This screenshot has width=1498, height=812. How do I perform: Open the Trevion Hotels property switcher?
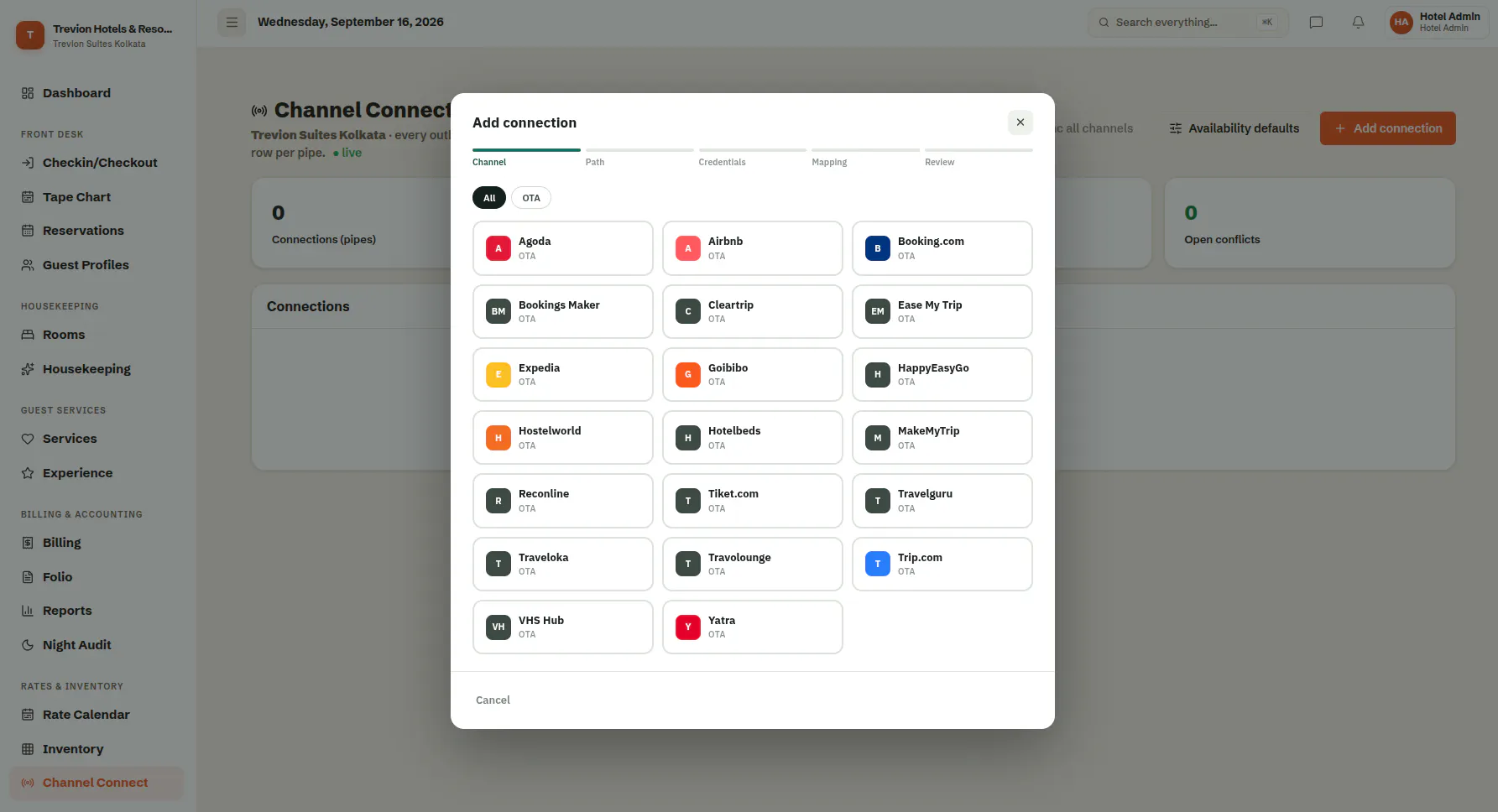coord(98,35)
